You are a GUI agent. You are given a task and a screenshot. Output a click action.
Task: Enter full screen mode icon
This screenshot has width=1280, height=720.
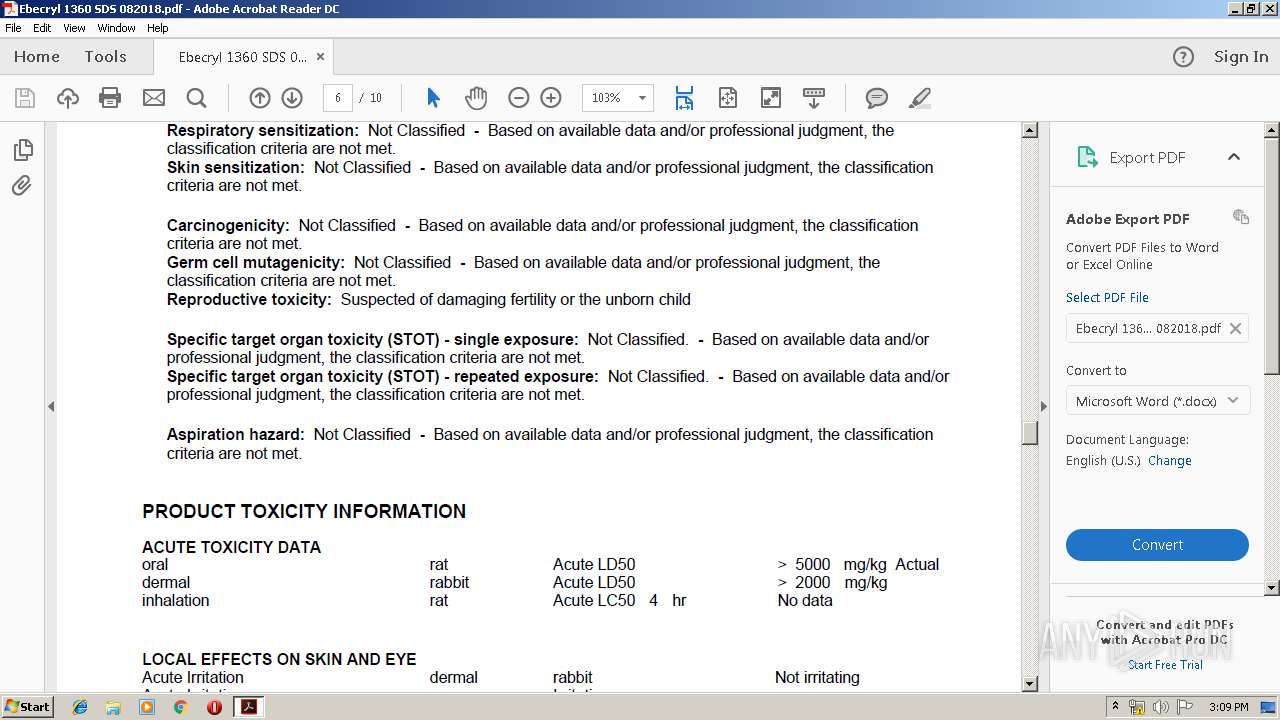(x=771, y=98)
